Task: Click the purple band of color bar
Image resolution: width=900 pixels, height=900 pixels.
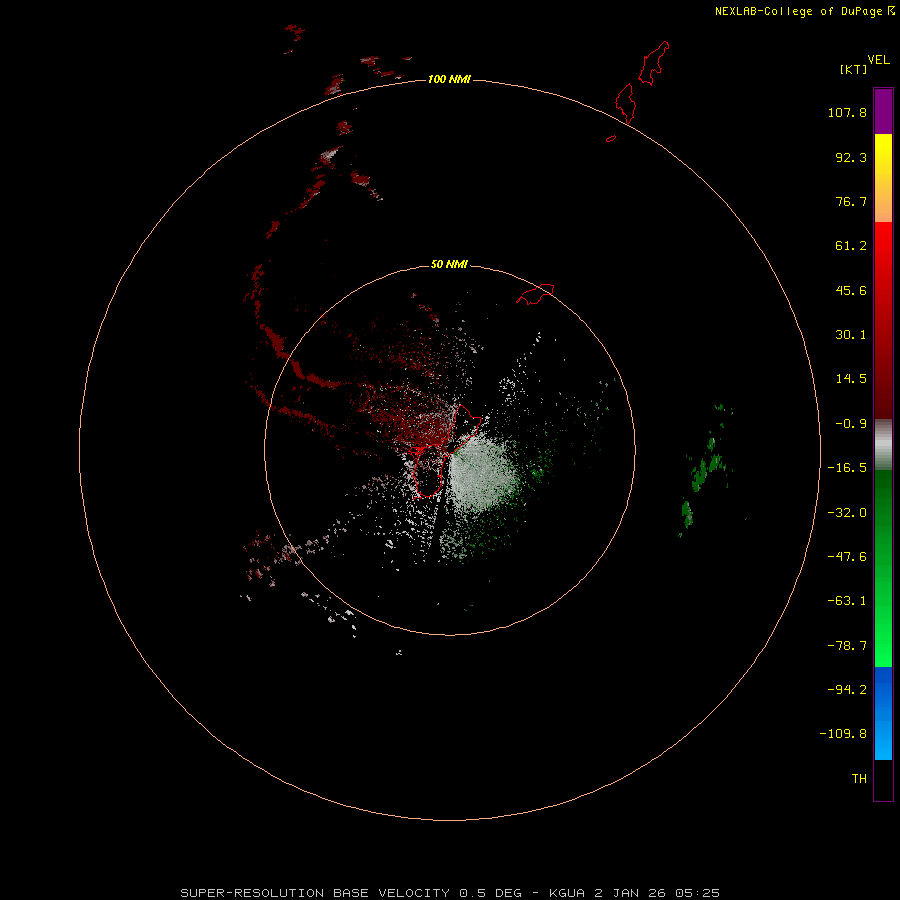Action: (883, 111)
